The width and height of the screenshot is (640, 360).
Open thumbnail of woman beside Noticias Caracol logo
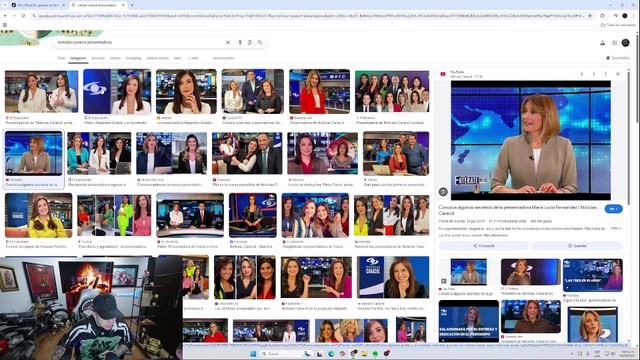[x=393, y=277]
